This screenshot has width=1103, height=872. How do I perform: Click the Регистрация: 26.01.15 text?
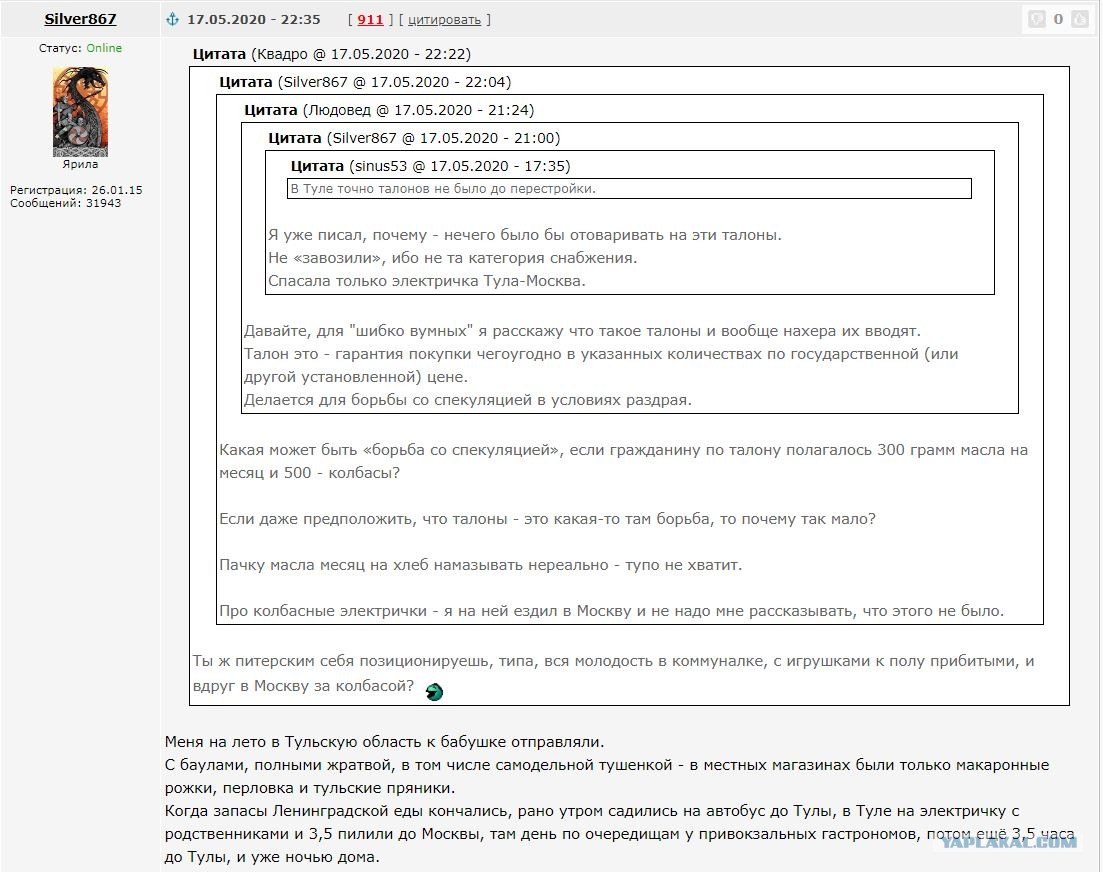pyautogui.click(x=76, y=190)
